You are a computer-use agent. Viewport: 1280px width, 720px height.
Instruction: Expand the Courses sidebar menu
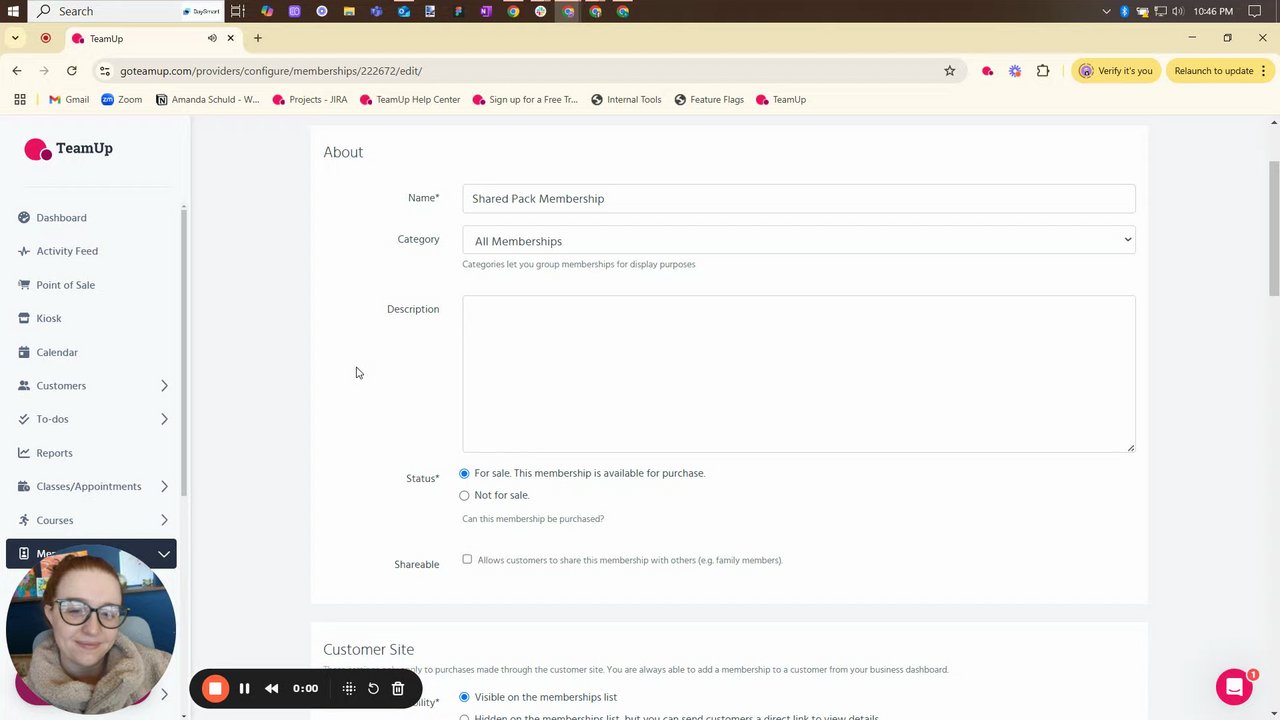[x=164, y=520]
